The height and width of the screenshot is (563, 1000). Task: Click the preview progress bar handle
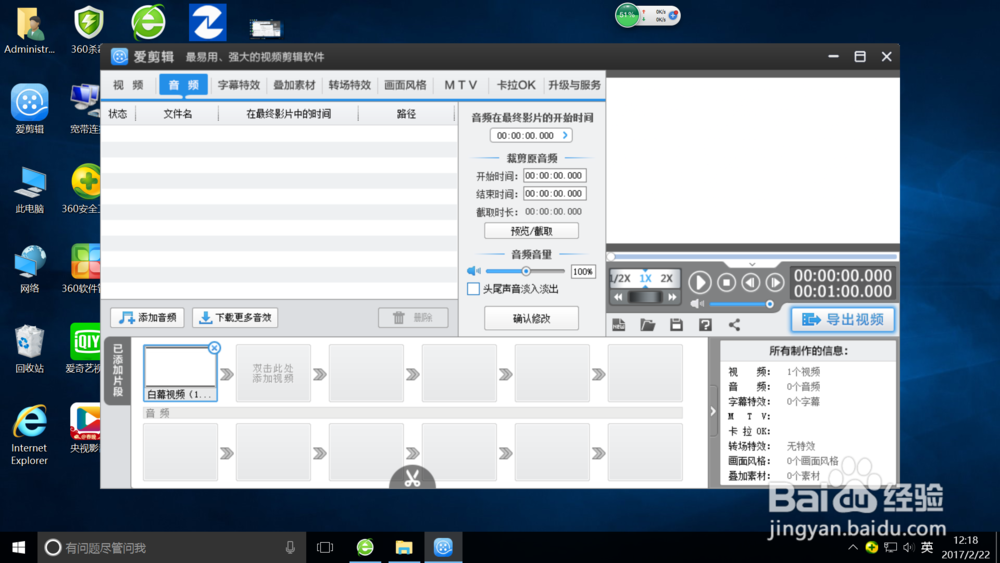click(611, 256)
